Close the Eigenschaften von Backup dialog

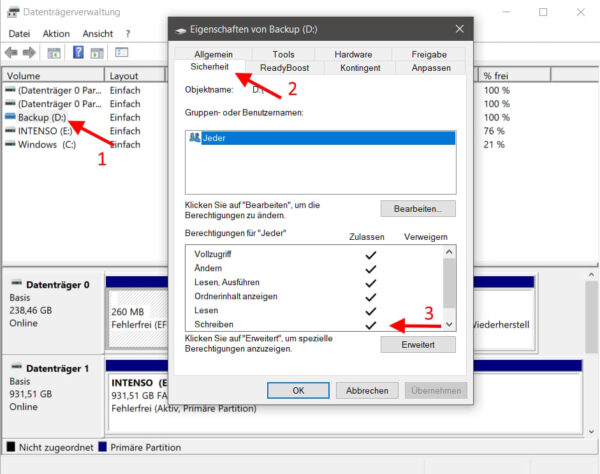click(x=460, y=29)
